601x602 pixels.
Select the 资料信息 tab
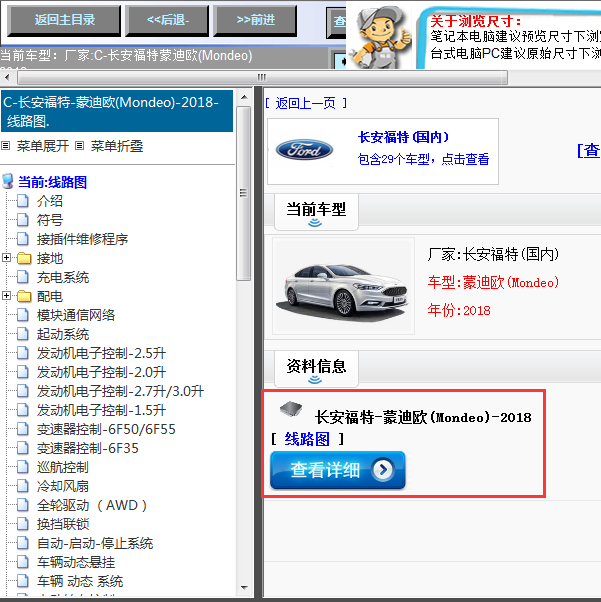coord(316,369)
